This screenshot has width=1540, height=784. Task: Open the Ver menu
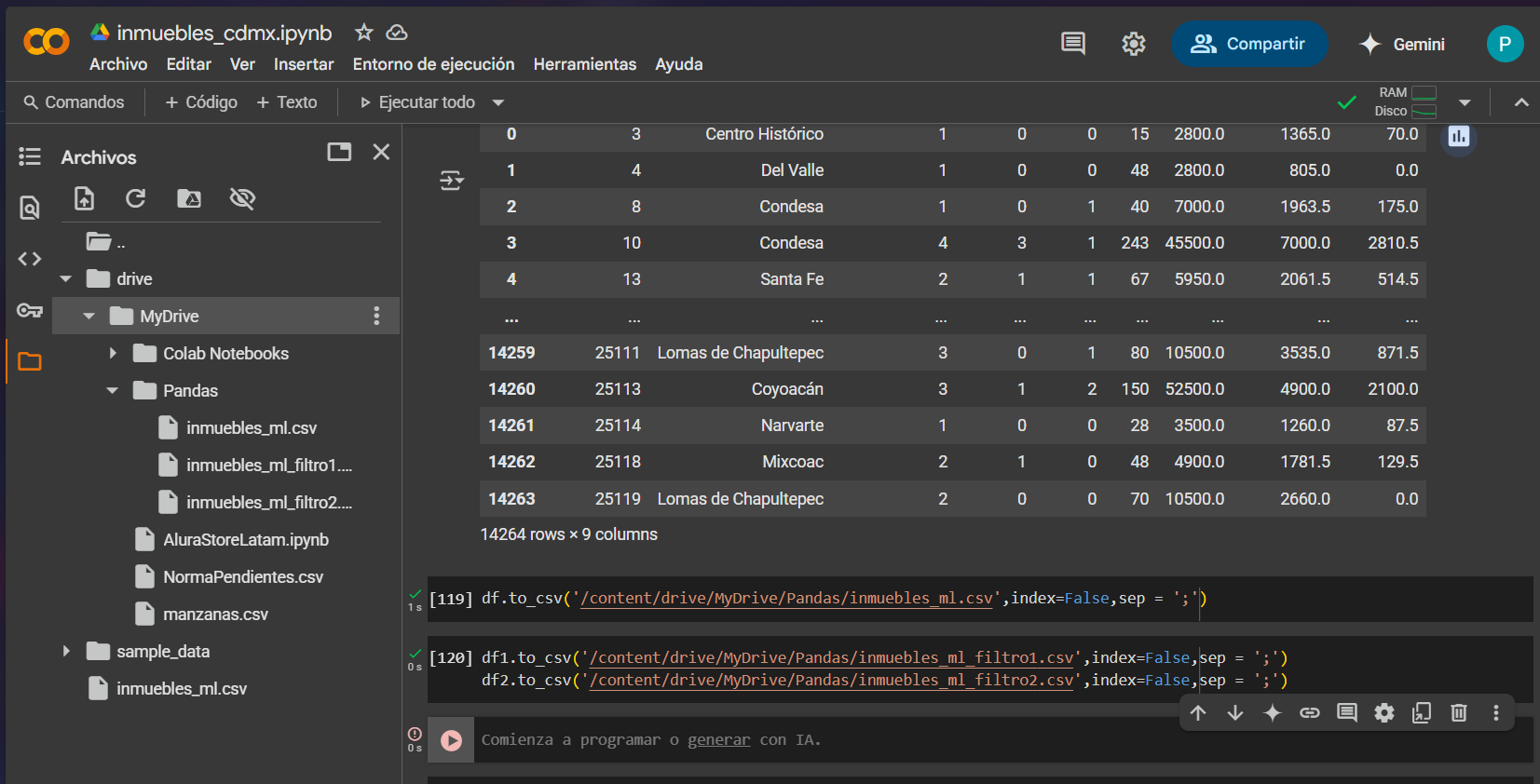tap(242, 64)
